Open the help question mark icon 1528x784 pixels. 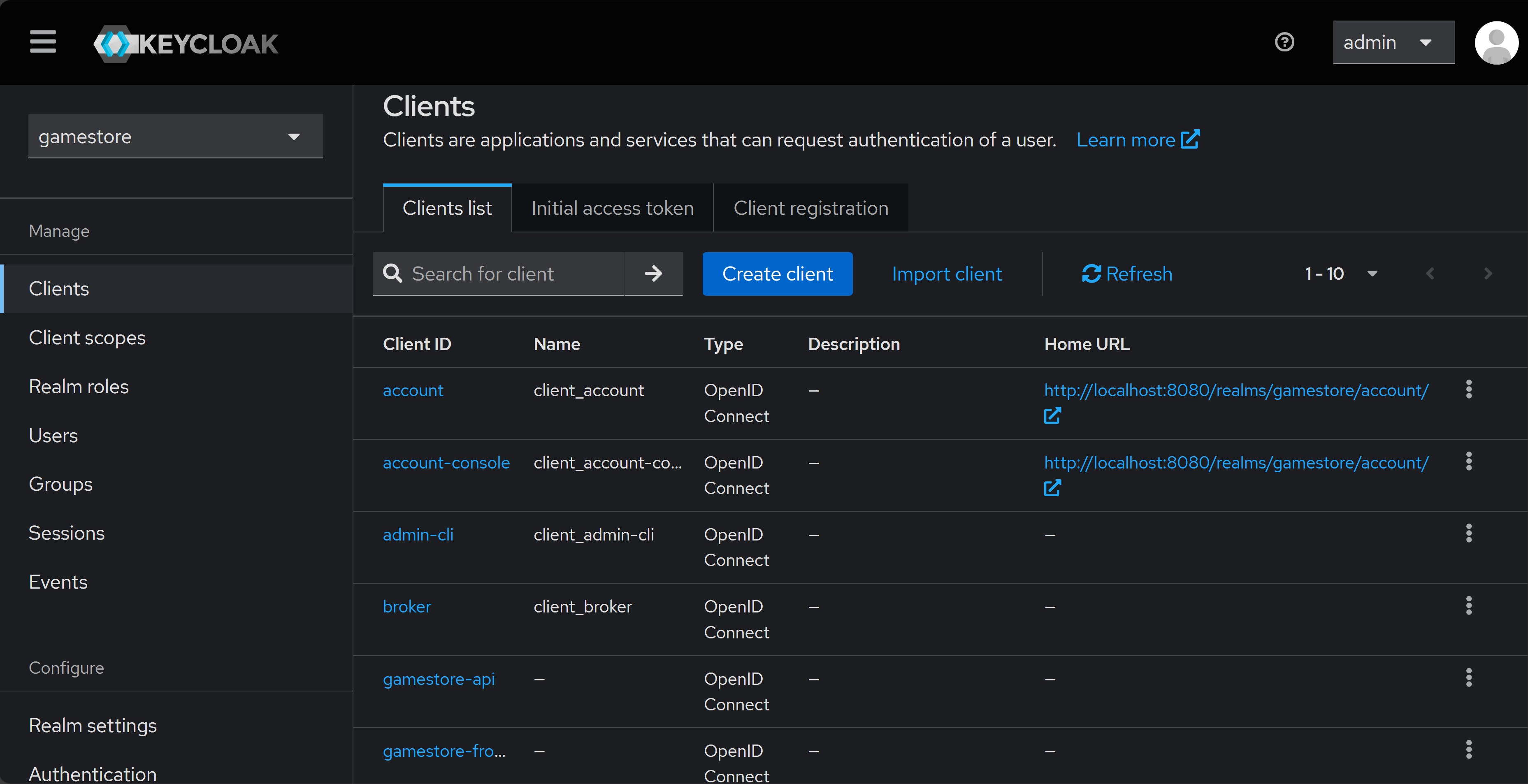(1284, 42)
